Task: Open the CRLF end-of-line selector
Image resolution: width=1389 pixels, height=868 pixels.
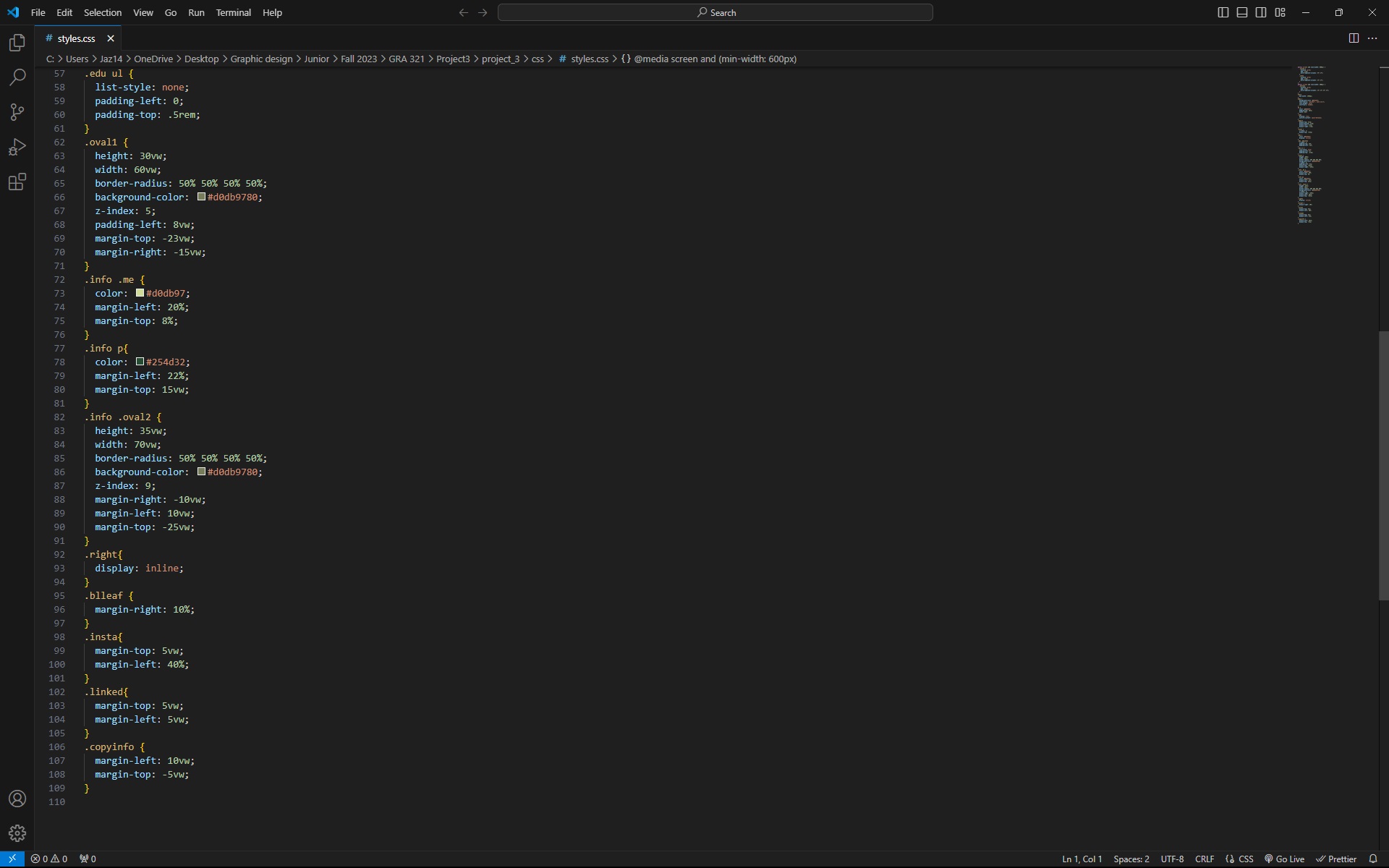Action: pyautogui.click(x=1205, y=859)
